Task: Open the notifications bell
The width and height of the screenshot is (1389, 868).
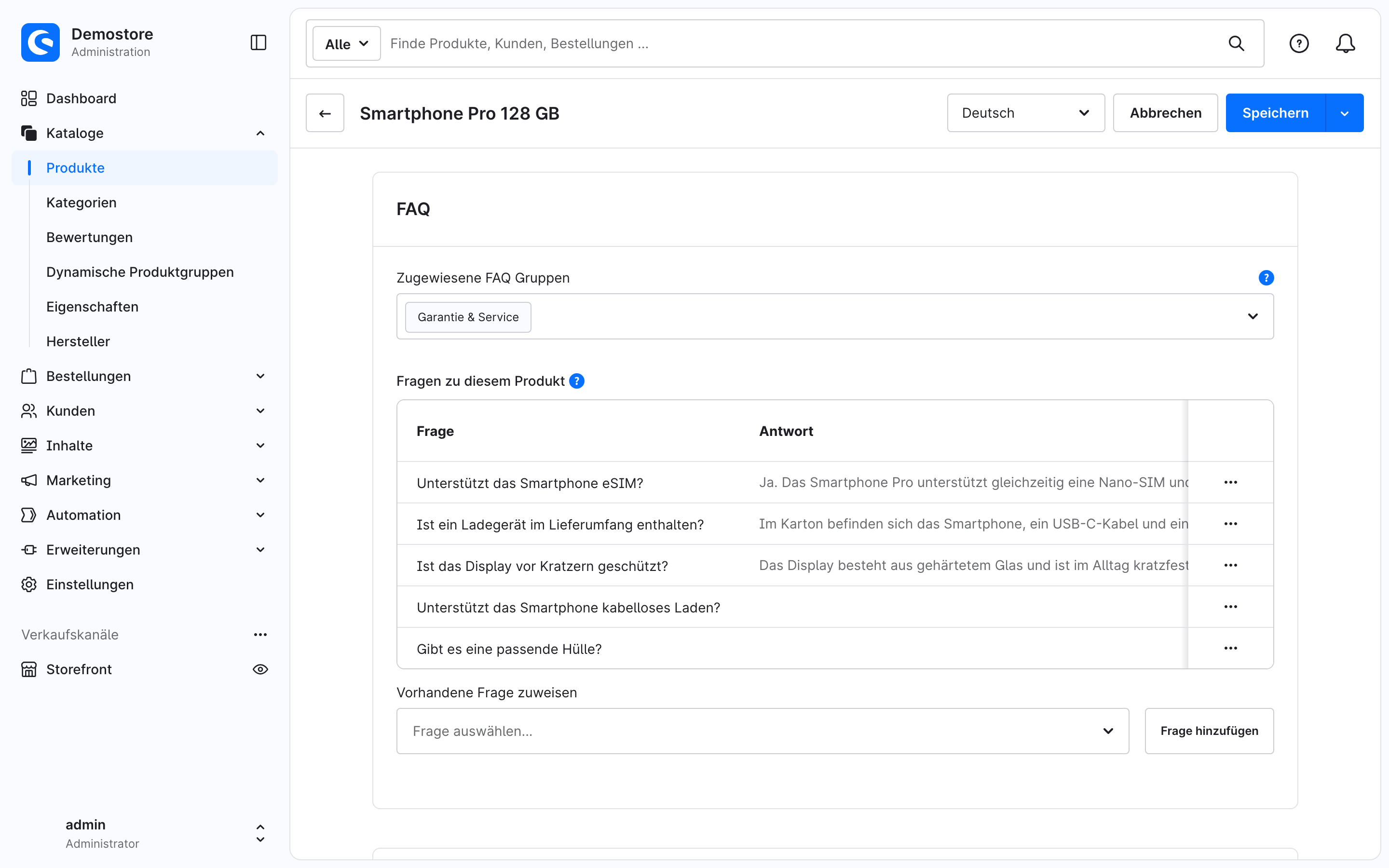Action: (1345, 43)
